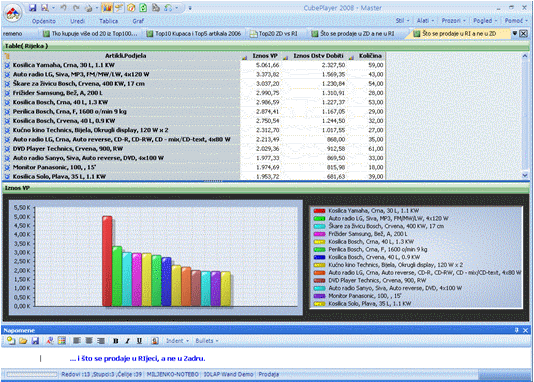Toggle italic formatting in Napomene
The width and height of the screenshot is (534, 382).
pyautogui.click(x=128, y=341)
